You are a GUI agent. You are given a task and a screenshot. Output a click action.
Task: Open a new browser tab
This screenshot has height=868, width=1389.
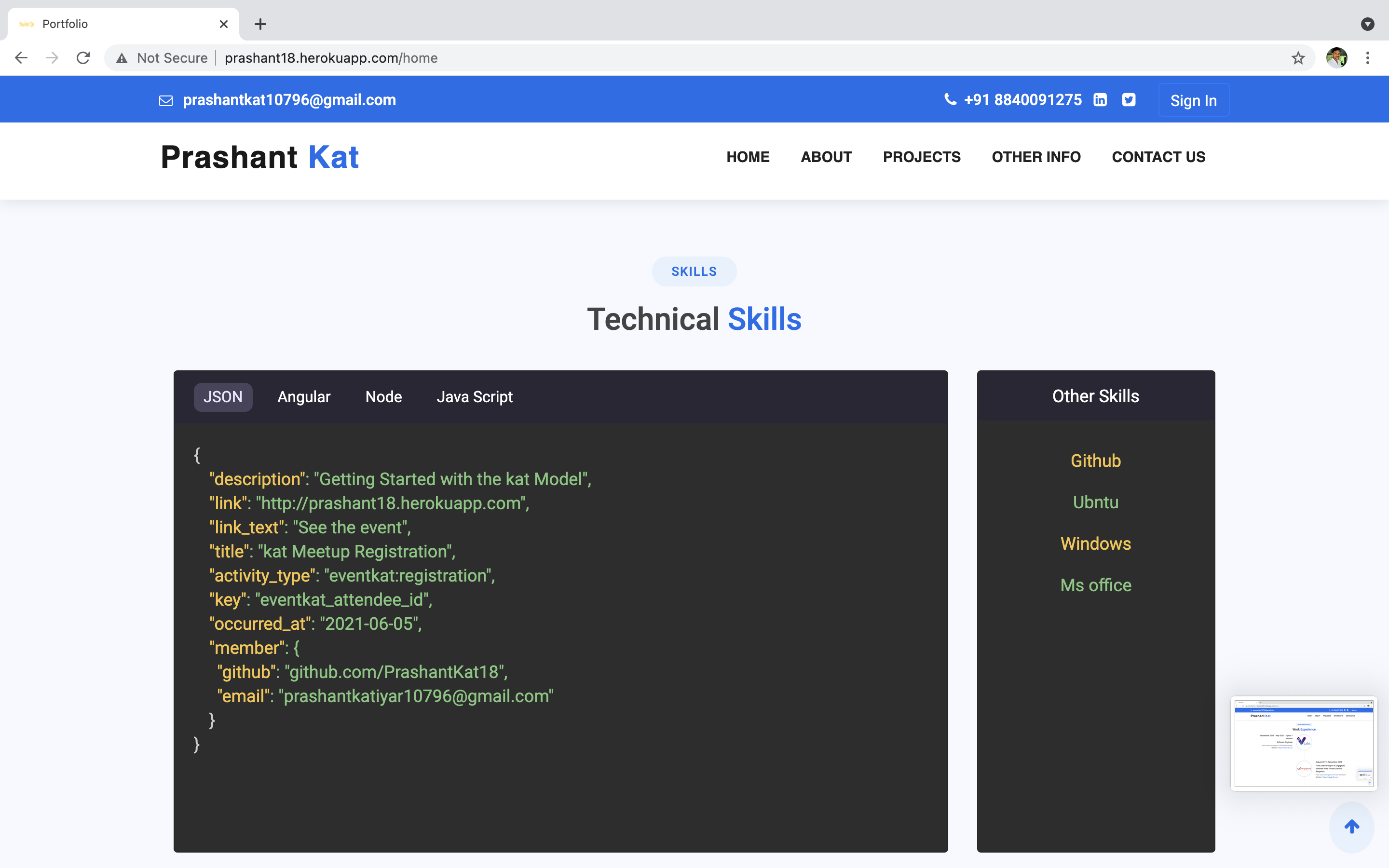pyautogui.click(x=260, y=24)
